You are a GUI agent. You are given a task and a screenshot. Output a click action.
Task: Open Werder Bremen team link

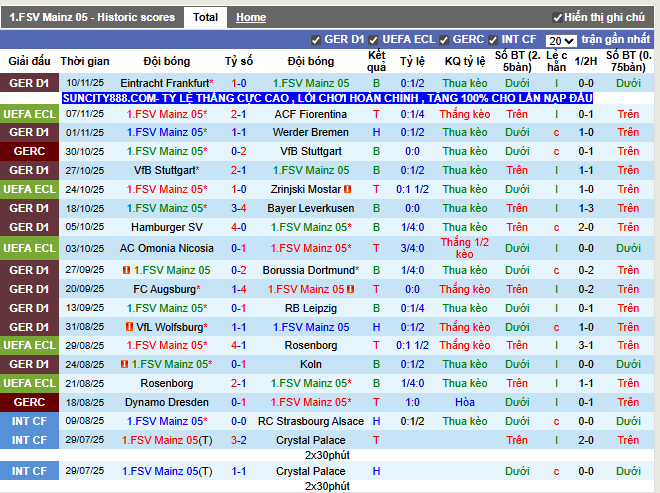click(311, 132)
